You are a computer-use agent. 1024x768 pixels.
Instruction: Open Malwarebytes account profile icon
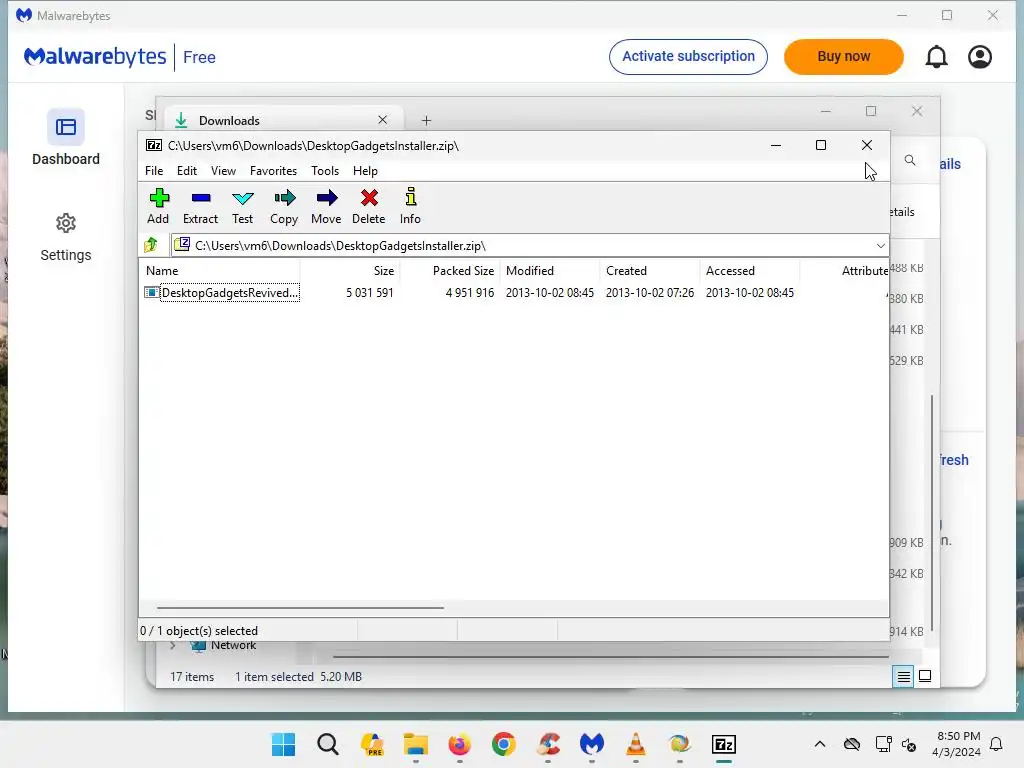click(x=980, y=57)
